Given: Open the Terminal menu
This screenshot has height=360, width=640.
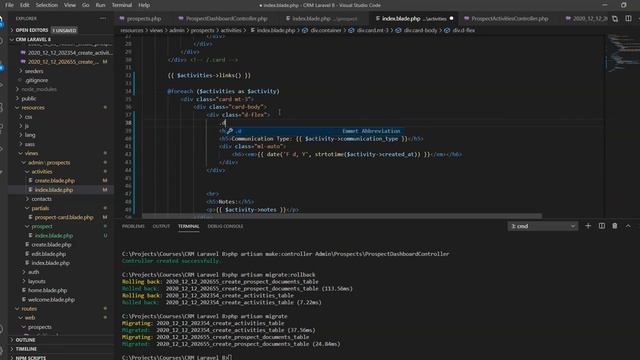Looking at the screenshot, I should coord(122,5).
